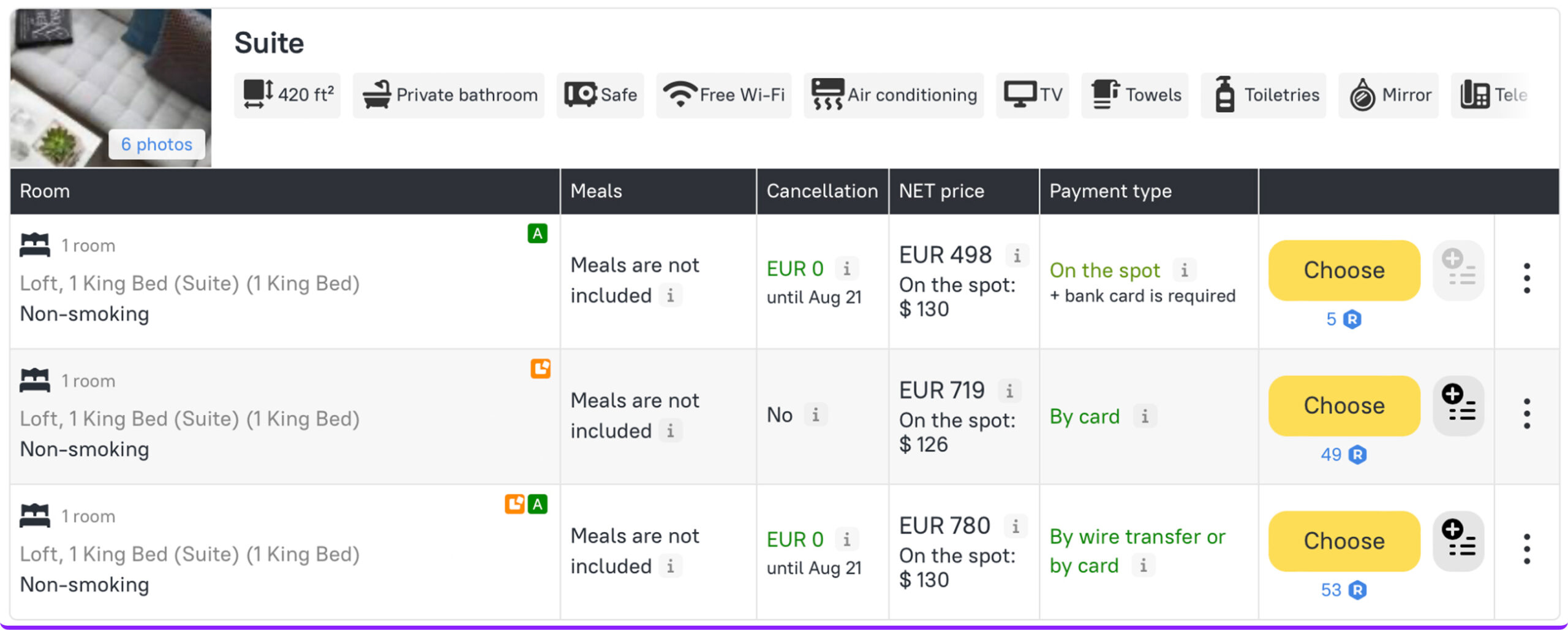Click add-to-list icon for EUR 780 rate
The image size is (1568, 630).
[1458, 541]
